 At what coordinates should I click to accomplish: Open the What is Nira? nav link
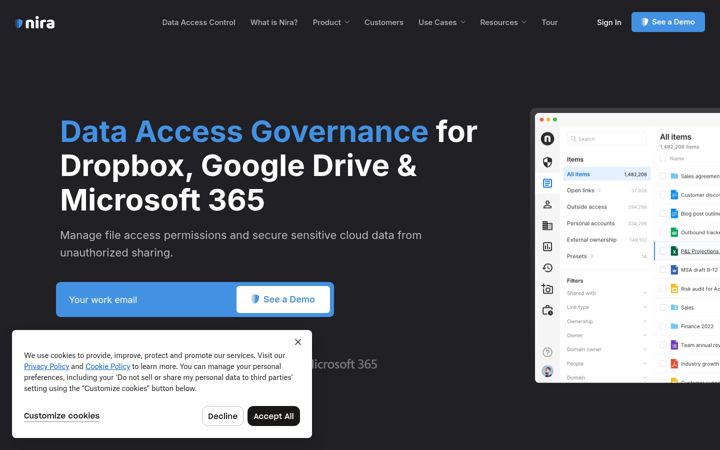274,22
